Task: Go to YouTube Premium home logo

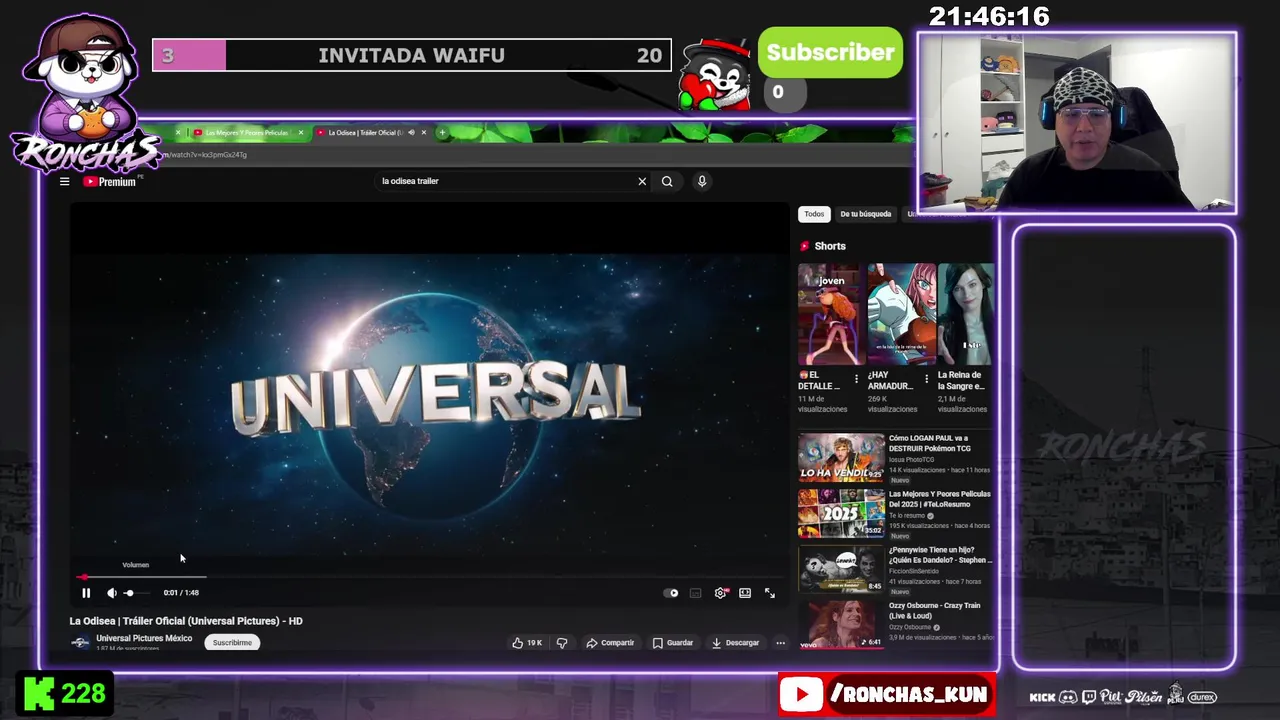Action: (110, 181)
